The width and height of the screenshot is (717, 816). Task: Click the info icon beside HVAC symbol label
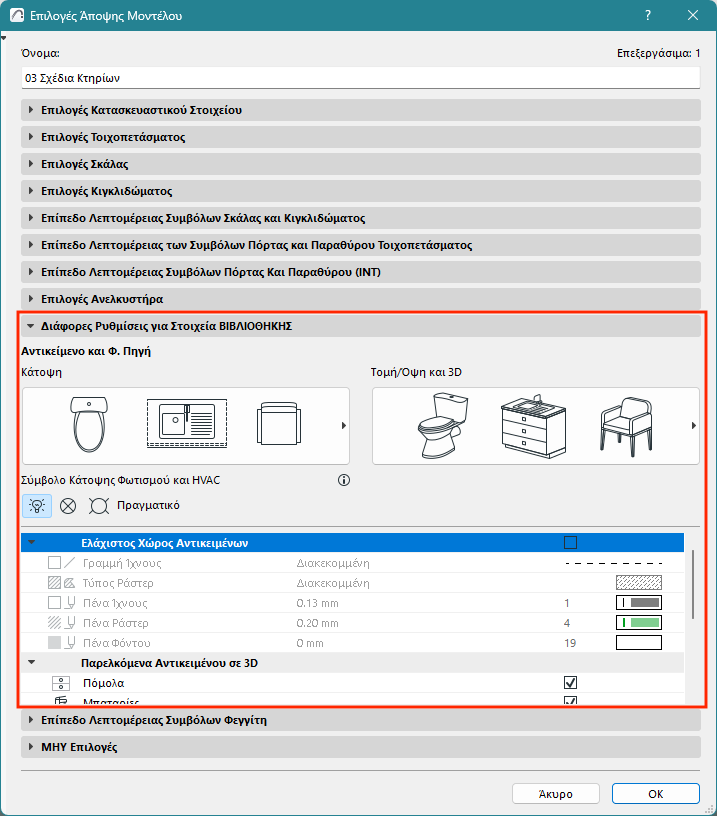pos(343,480)
